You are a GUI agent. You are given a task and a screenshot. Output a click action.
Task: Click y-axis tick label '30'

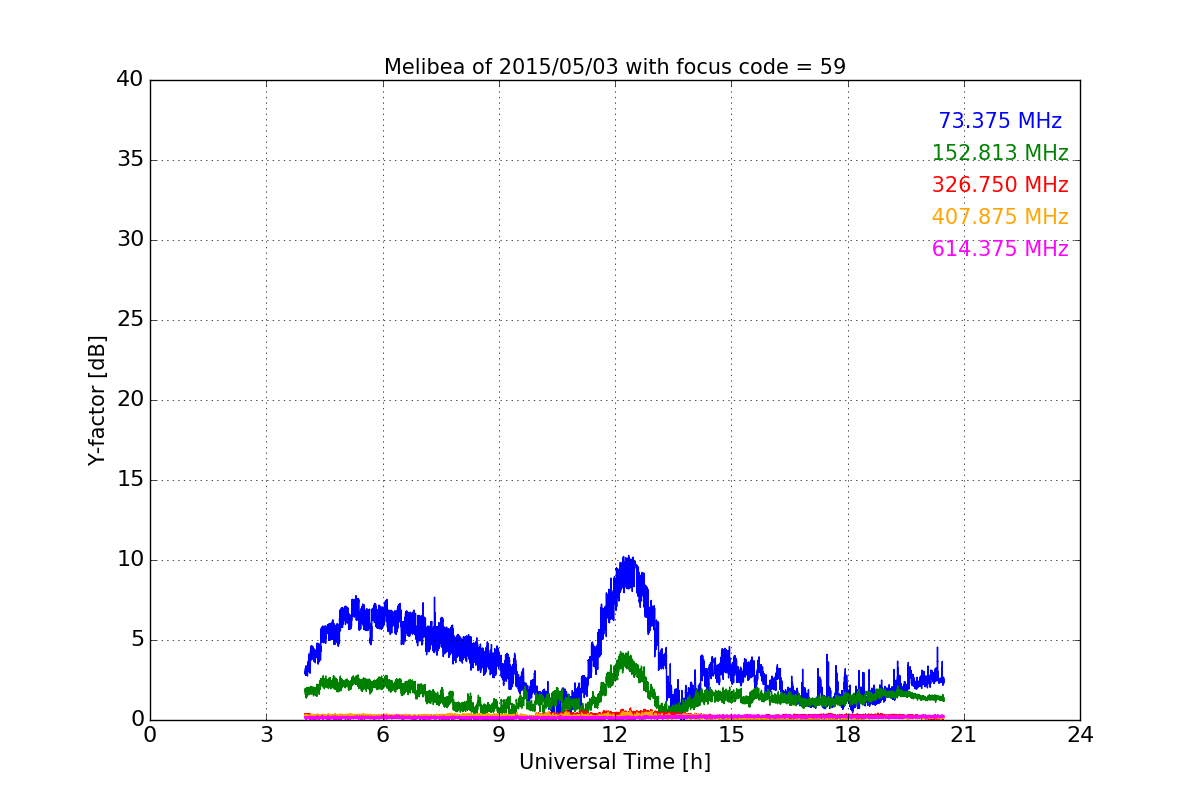tap(130, 240)
